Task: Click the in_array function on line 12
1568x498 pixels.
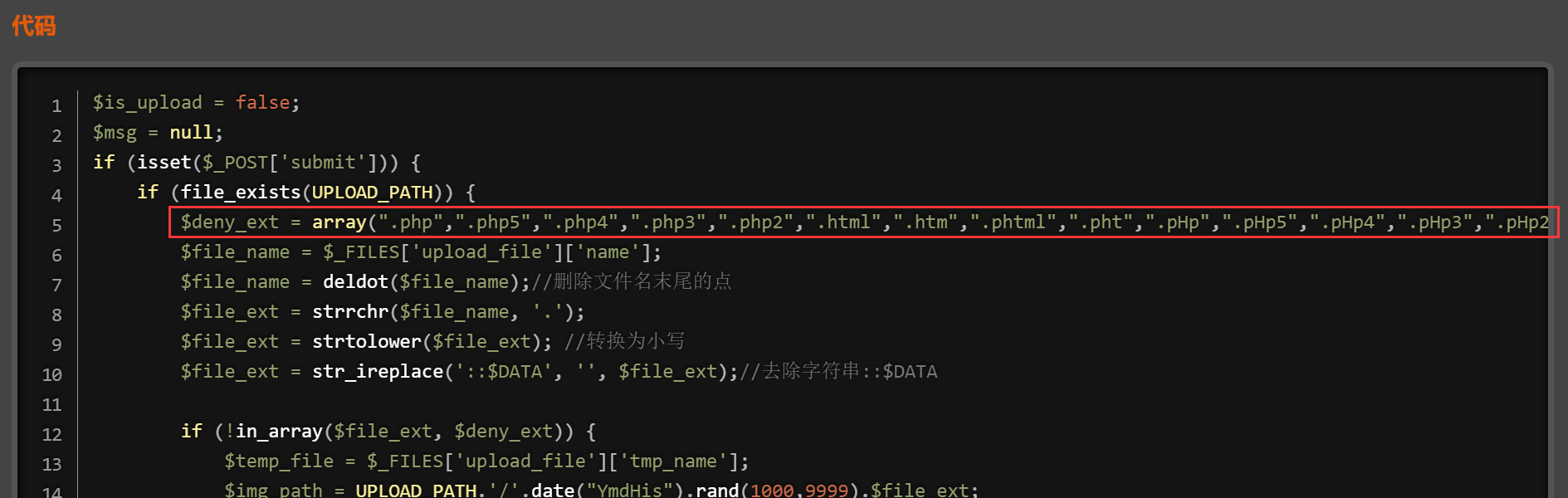Action: (x=279, y=432)
